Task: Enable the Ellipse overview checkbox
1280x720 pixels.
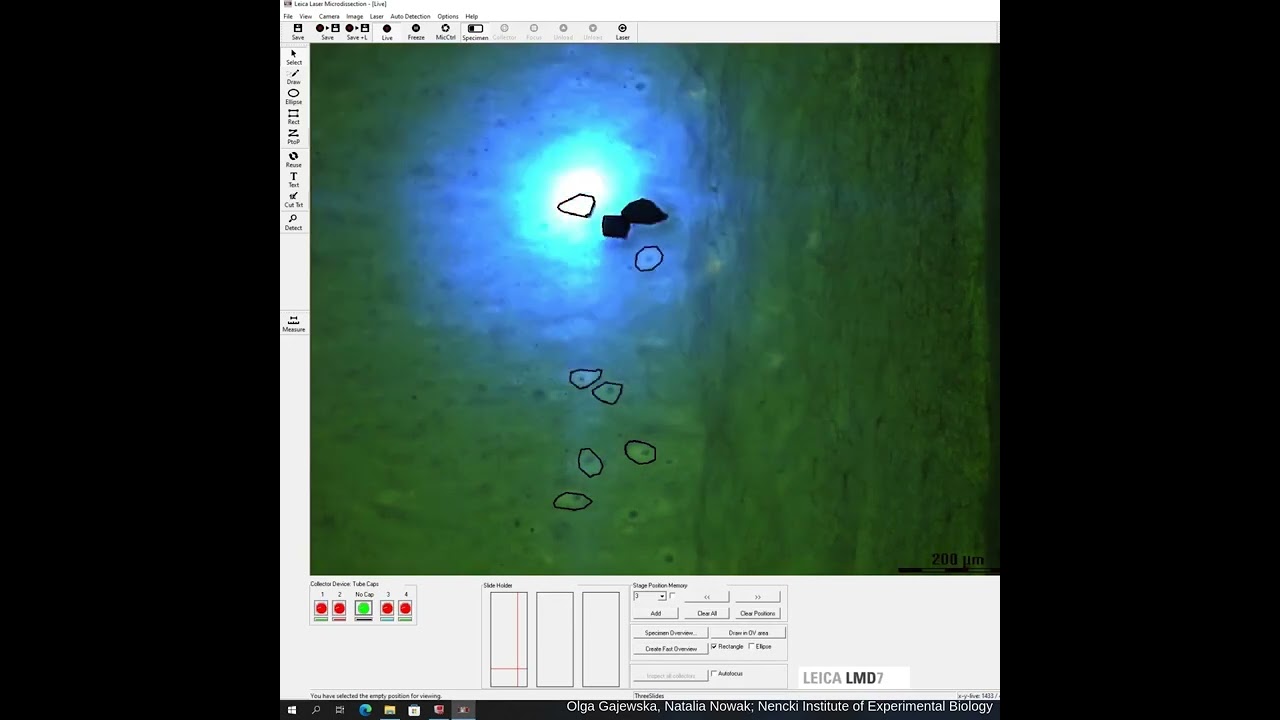Action: click(x=752, y=646)
